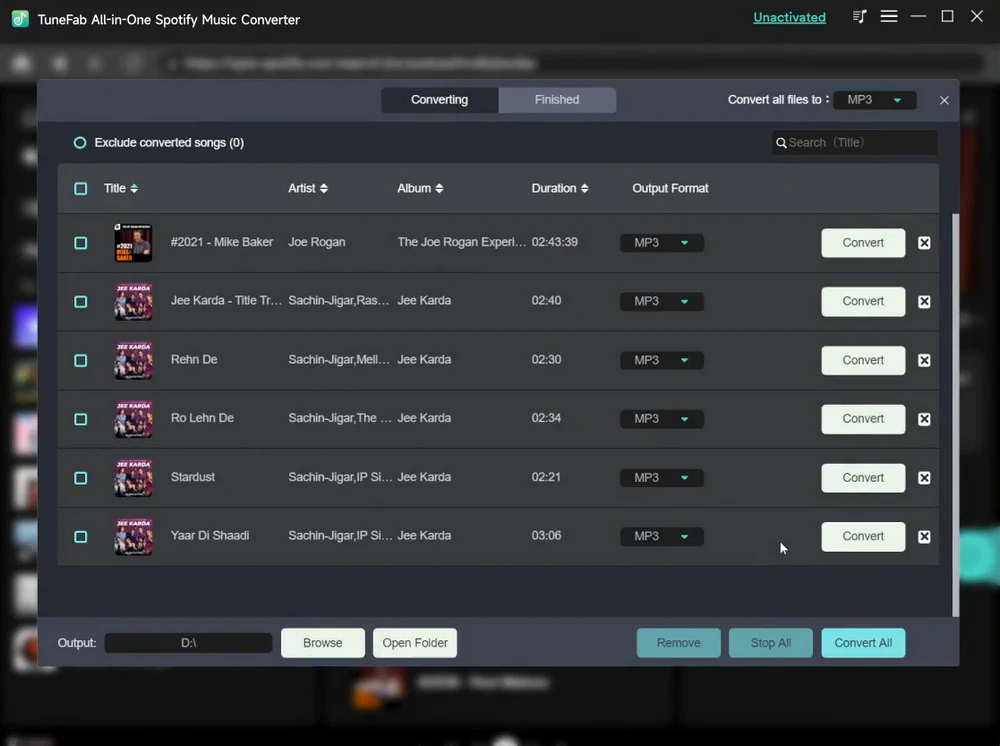Click the Jee Karda - Title Track album thumbnail

click(x=133, y=302)
